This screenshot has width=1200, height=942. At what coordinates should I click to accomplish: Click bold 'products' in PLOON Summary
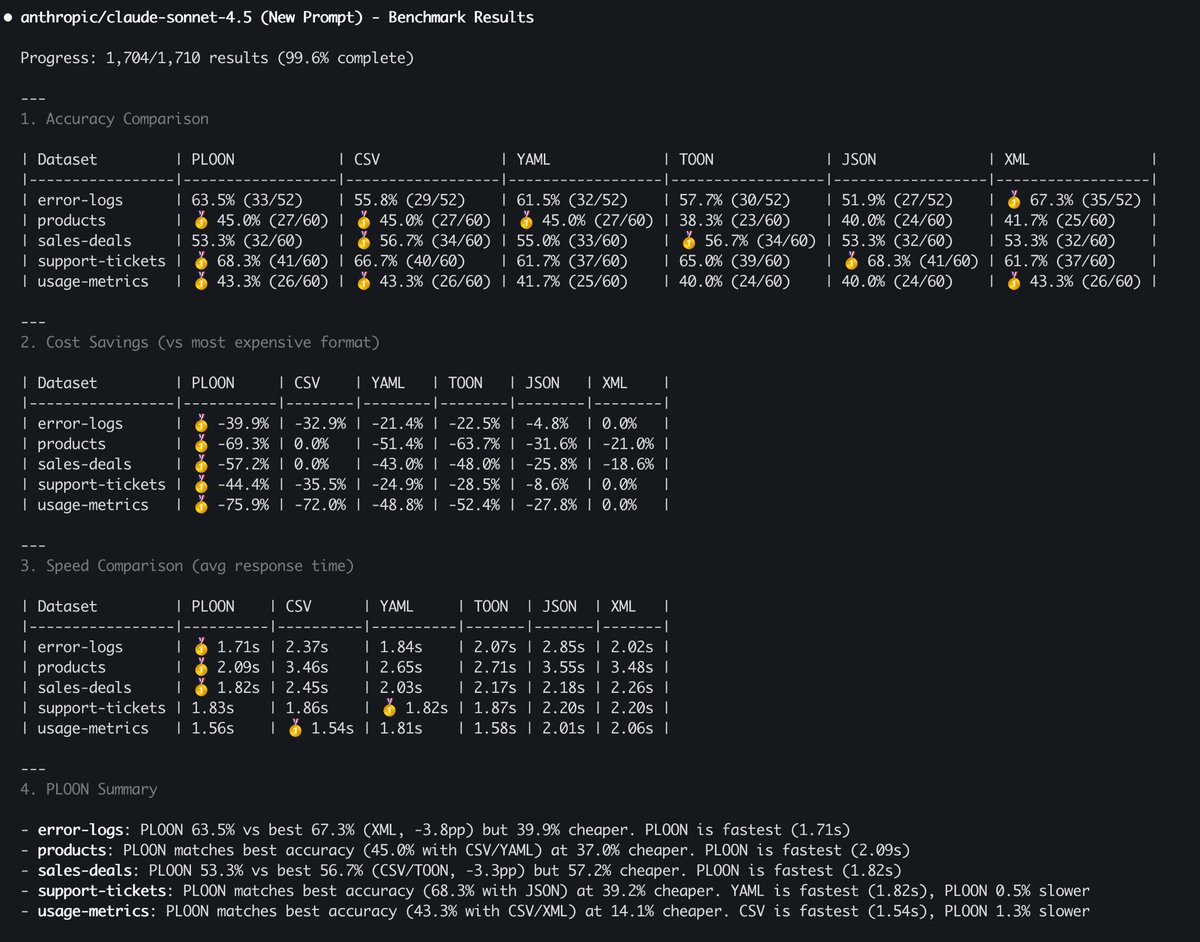pyautogui.click(x=72, y=850)
